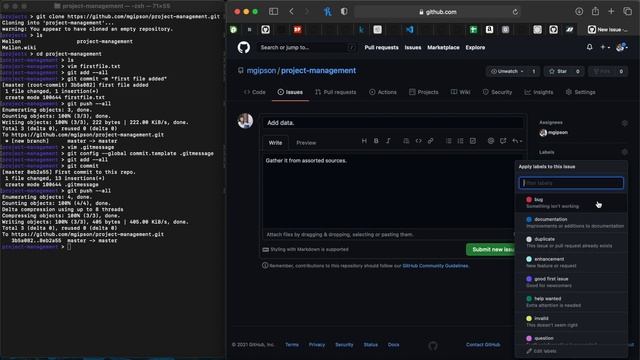Open the mgipson owner link

[x=261, y=71]
